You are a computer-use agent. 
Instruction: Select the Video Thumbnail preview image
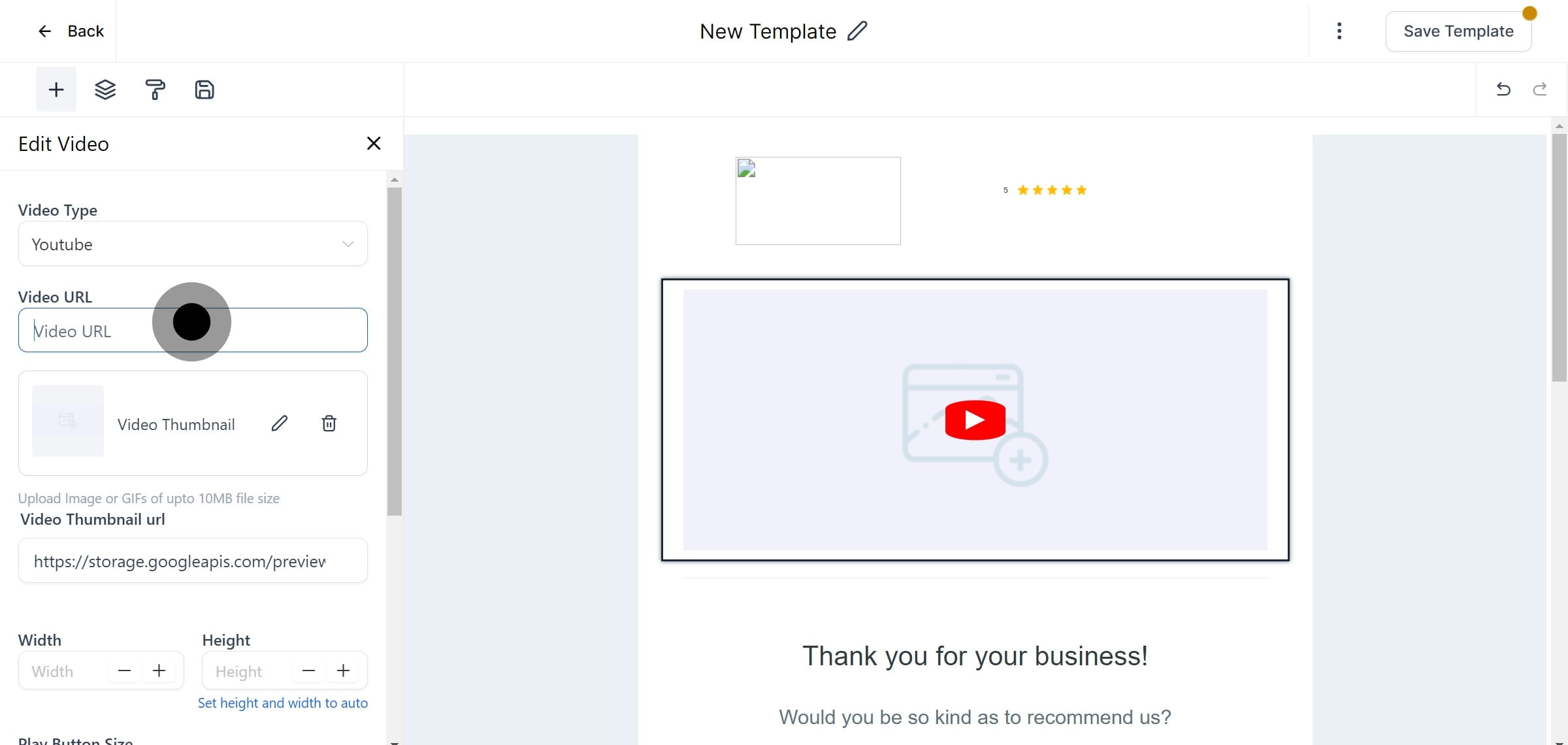coord(67,421)
